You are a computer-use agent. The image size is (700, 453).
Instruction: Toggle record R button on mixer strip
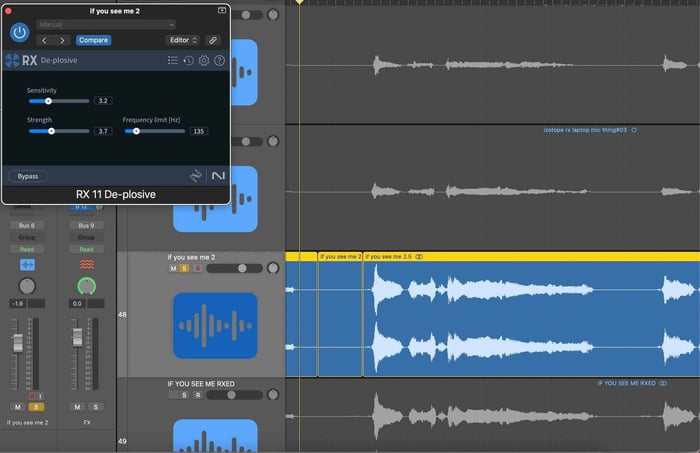(32, 396)
